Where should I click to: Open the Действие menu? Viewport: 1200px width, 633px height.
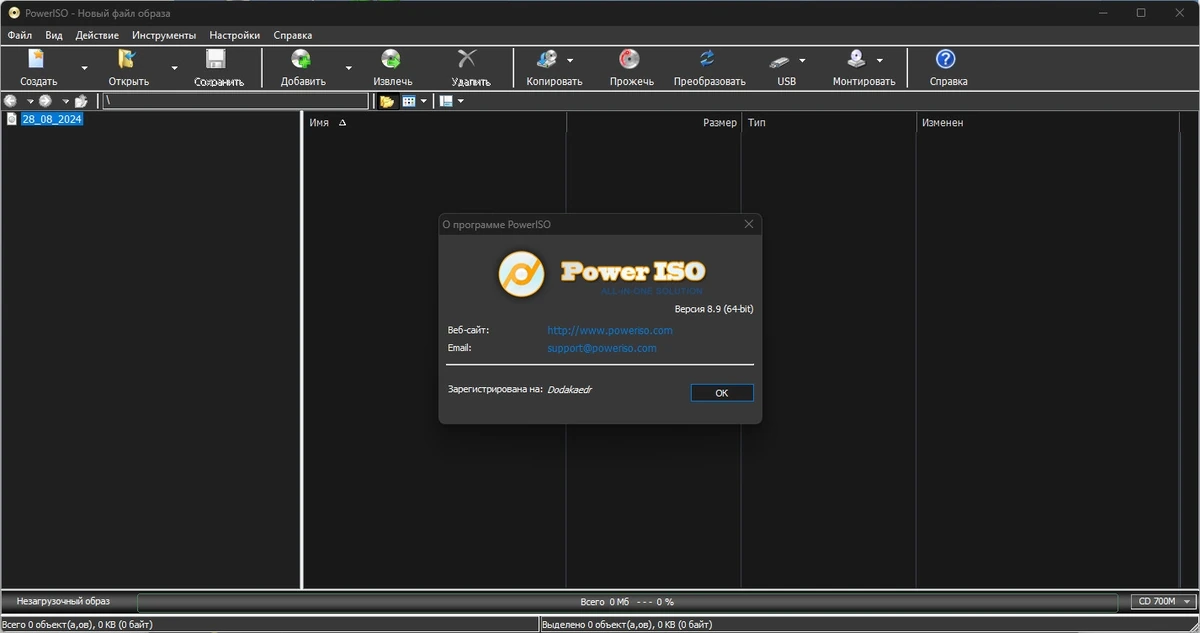[x=97, y=35]
